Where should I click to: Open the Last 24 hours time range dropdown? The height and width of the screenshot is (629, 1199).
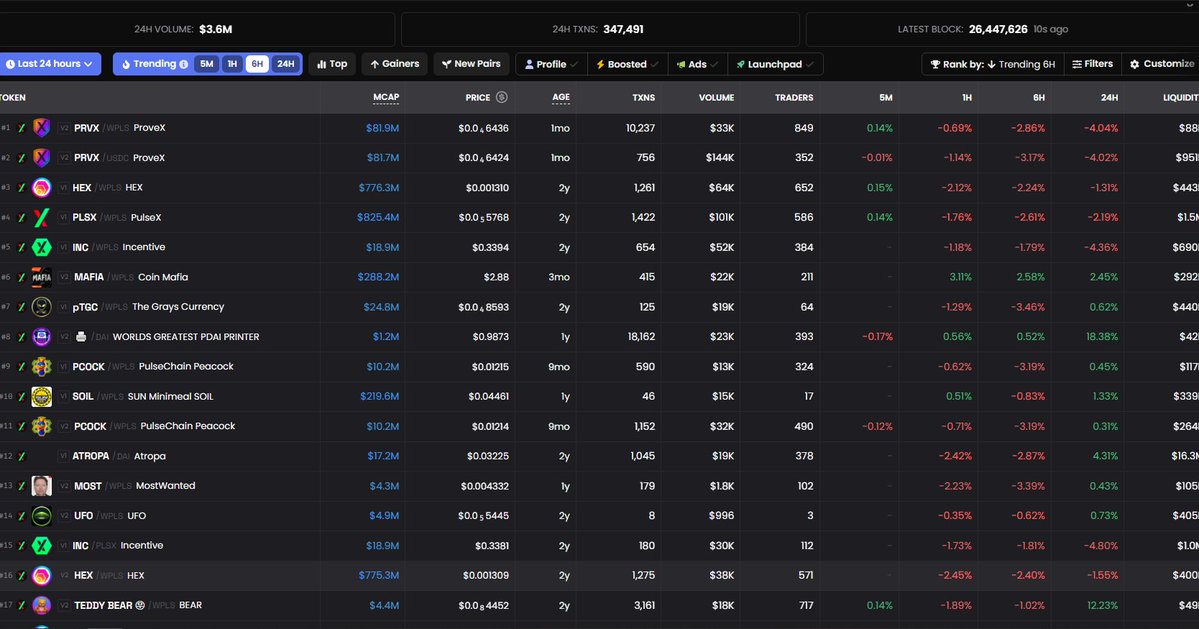tap(50, 64)
